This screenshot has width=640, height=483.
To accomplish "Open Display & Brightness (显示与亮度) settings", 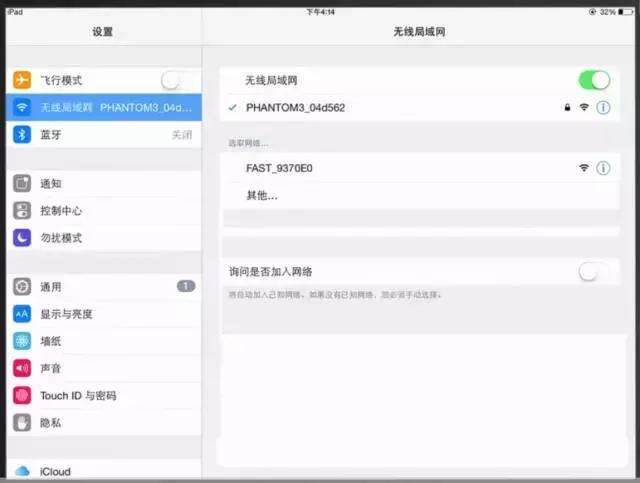I will (x=100, y=314).
